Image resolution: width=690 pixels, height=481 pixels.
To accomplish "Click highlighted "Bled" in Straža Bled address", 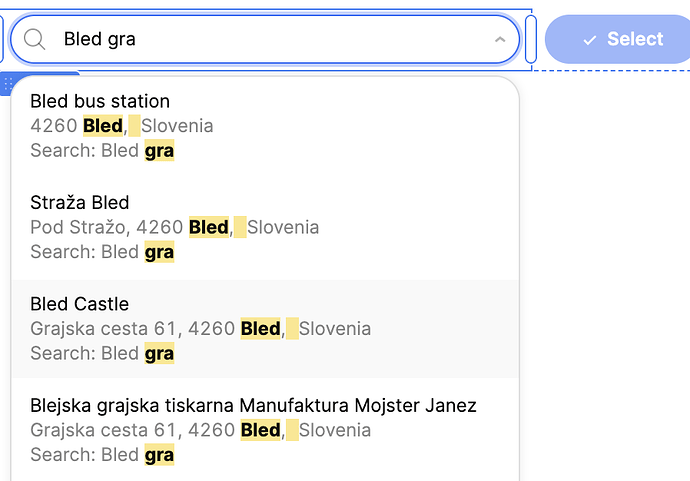I will tap(209, 228).
